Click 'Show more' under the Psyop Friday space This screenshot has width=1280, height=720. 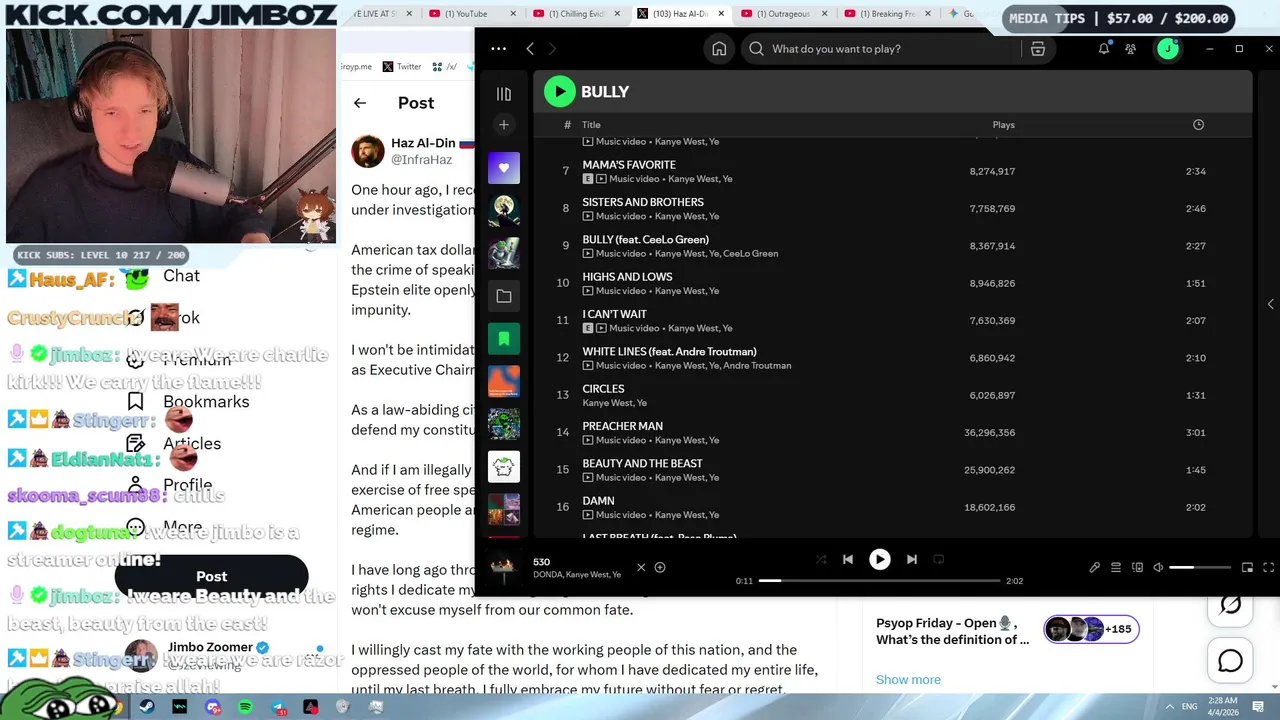tap(908, 680)
